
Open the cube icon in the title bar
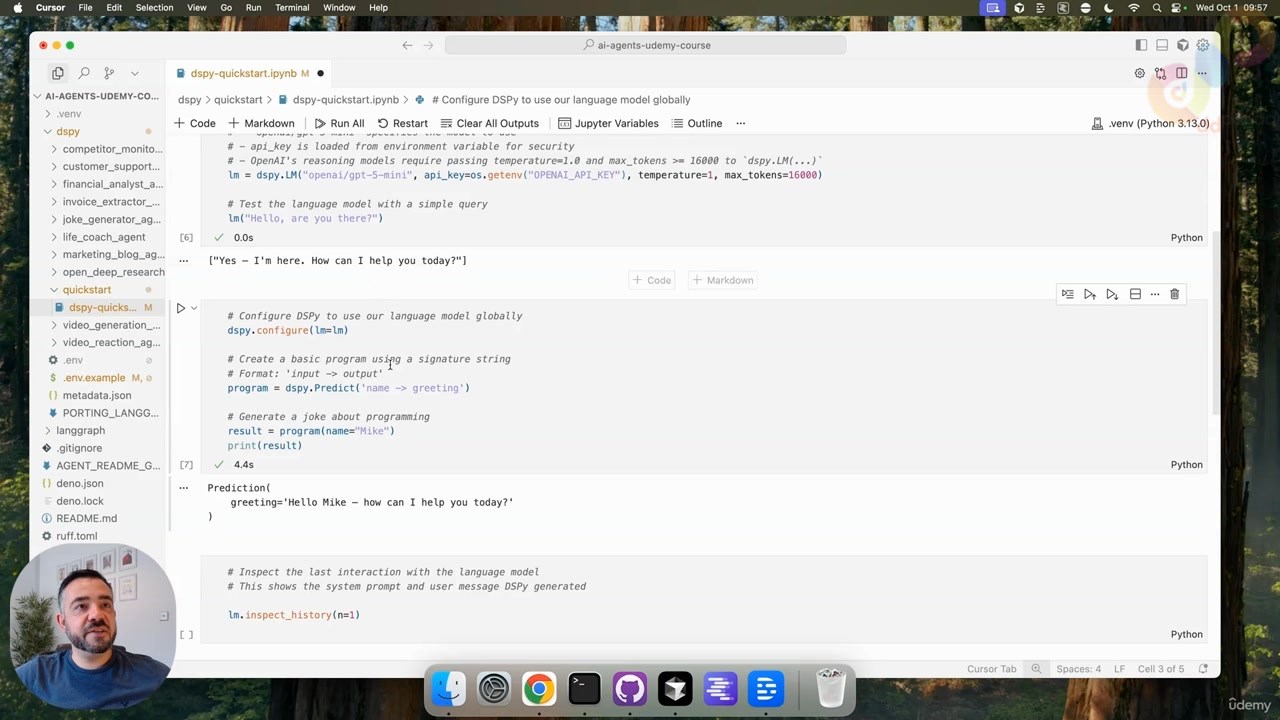click(1183, 45)
